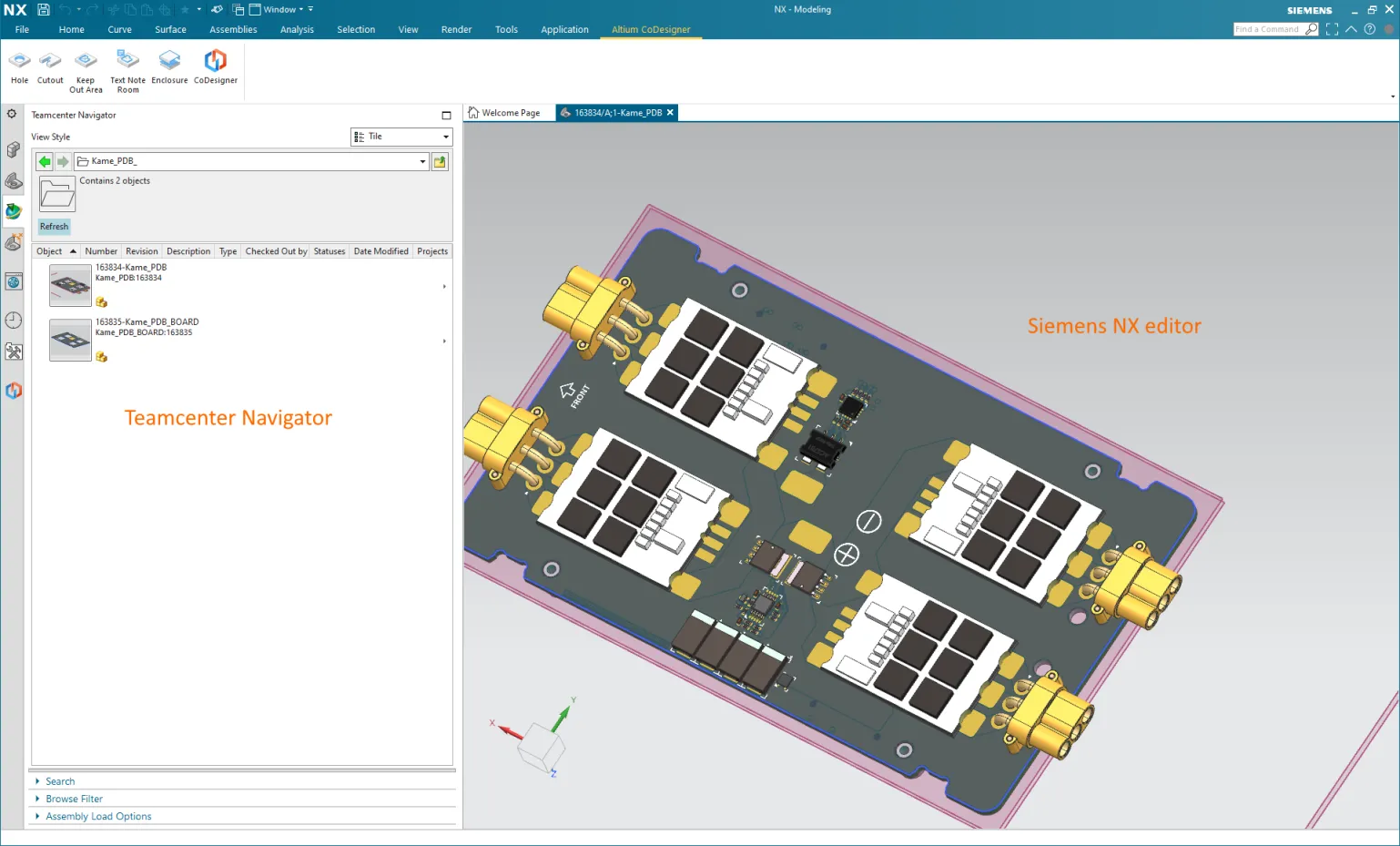Expand the Browse Filter section
Image resolution: width=1400 pixels, height=846 pixels.
point(74,799)
